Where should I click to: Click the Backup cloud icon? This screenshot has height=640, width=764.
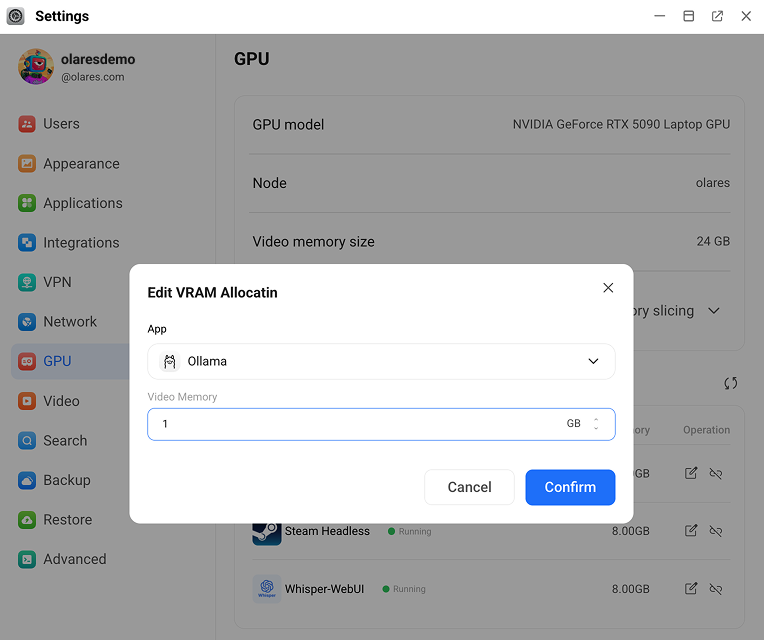pos(27,480)
